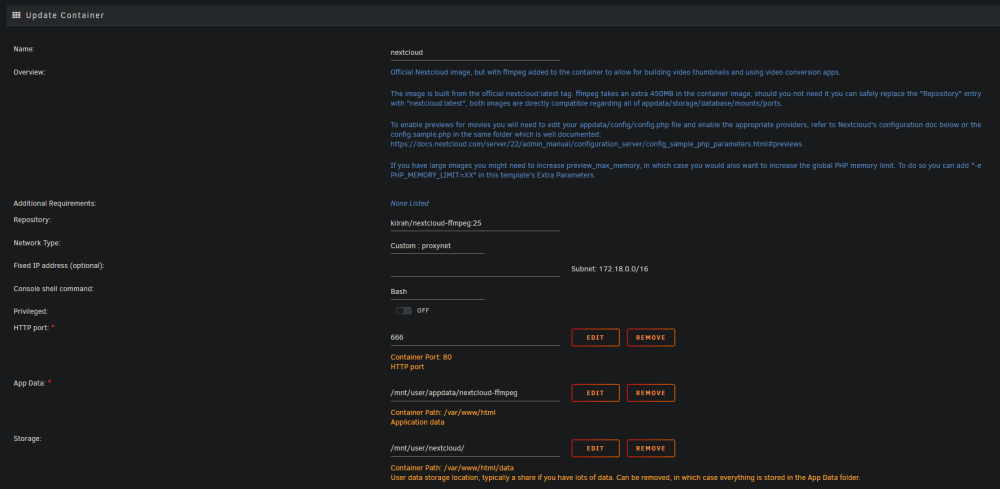
Task: Click the "Privileged:" label
Action: (31, 311)
